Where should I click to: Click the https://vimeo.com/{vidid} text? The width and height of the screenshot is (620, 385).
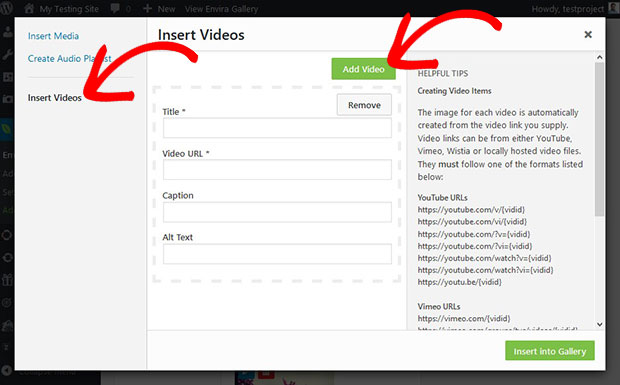[x=464, y=319]
